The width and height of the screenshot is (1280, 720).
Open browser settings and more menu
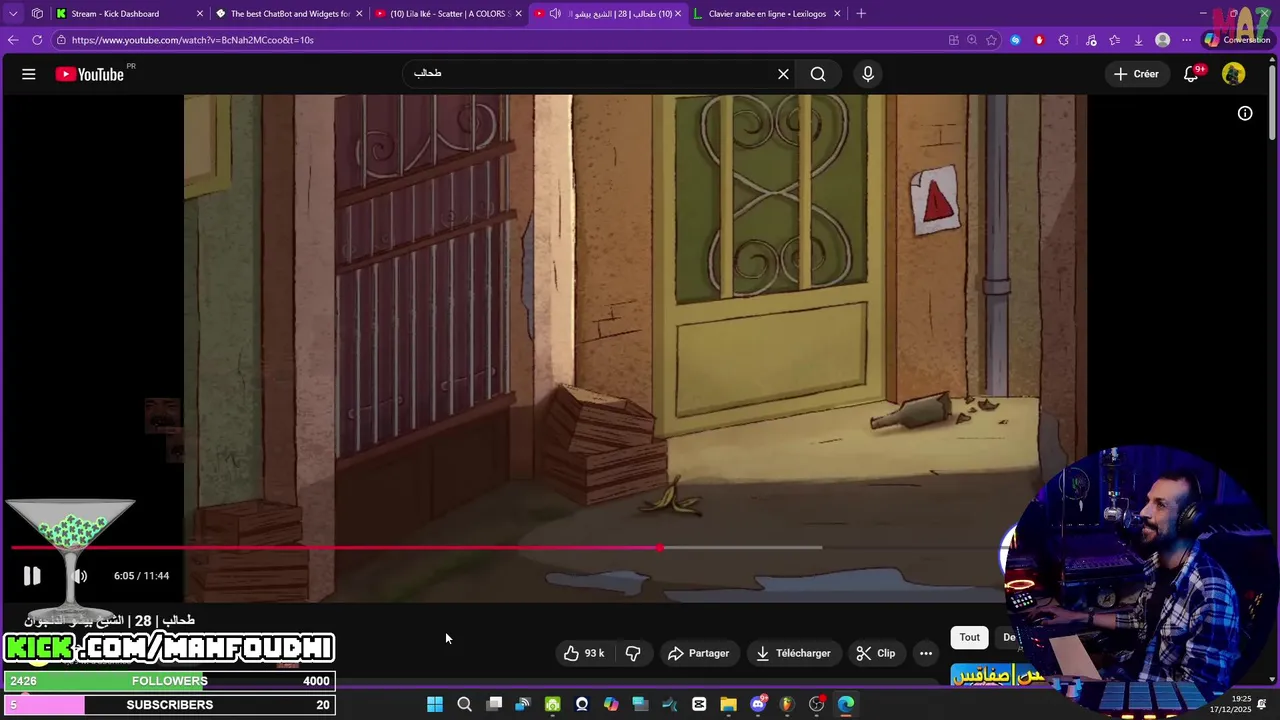point(1187,40)
